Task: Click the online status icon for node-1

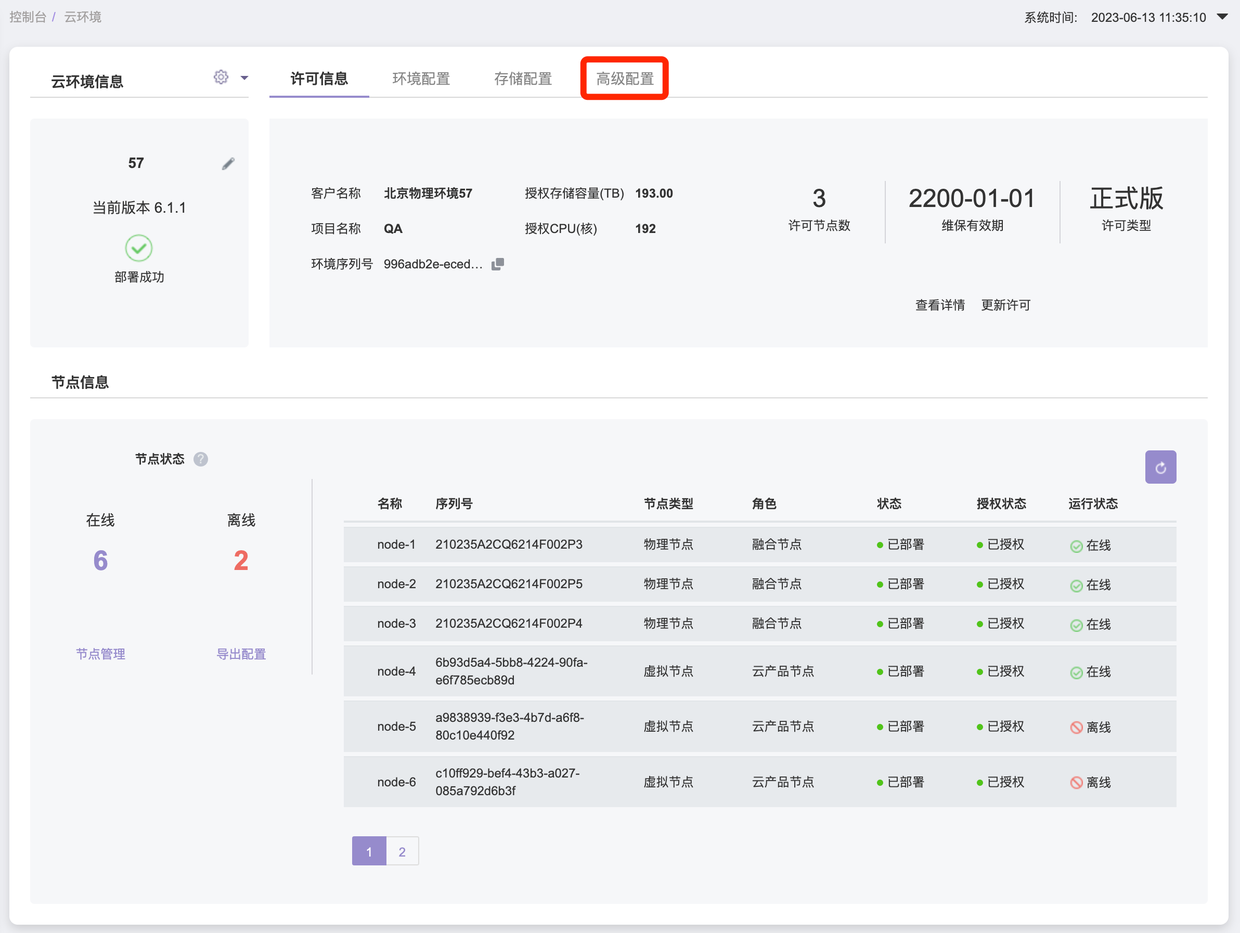Action: tap(1076, 546)
